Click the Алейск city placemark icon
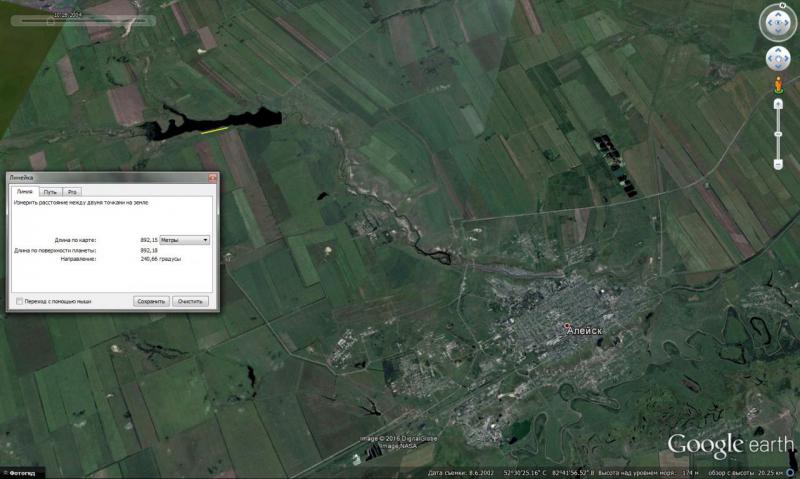 (567, 326)
